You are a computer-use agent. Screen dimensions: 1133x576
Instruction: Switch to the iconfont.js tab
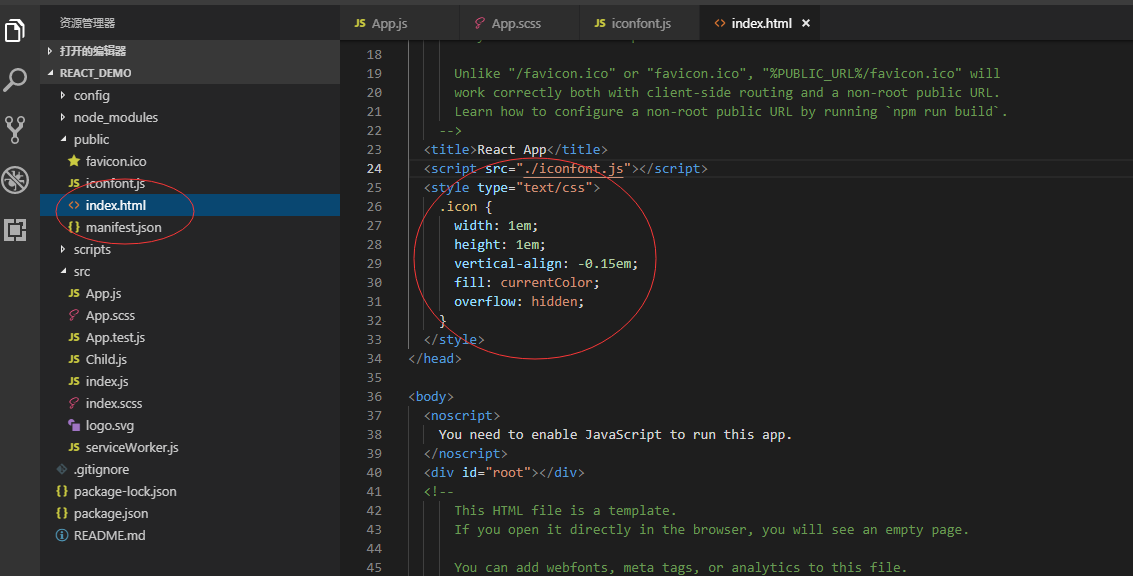(x=640, y=23)
